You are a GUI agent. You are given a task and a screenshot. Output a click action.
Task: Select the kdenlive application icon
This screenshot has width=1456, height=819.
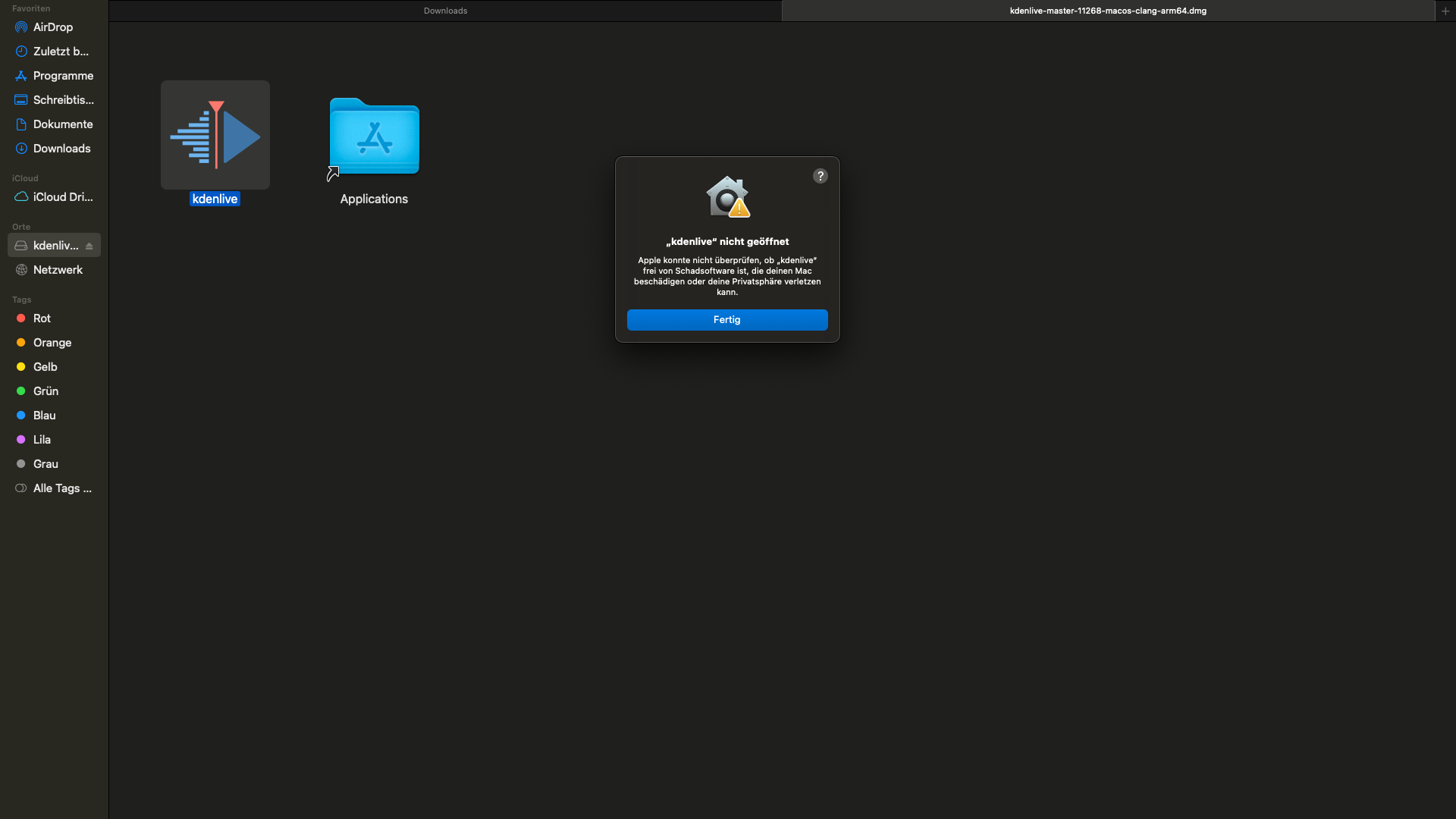coord(215,135)
